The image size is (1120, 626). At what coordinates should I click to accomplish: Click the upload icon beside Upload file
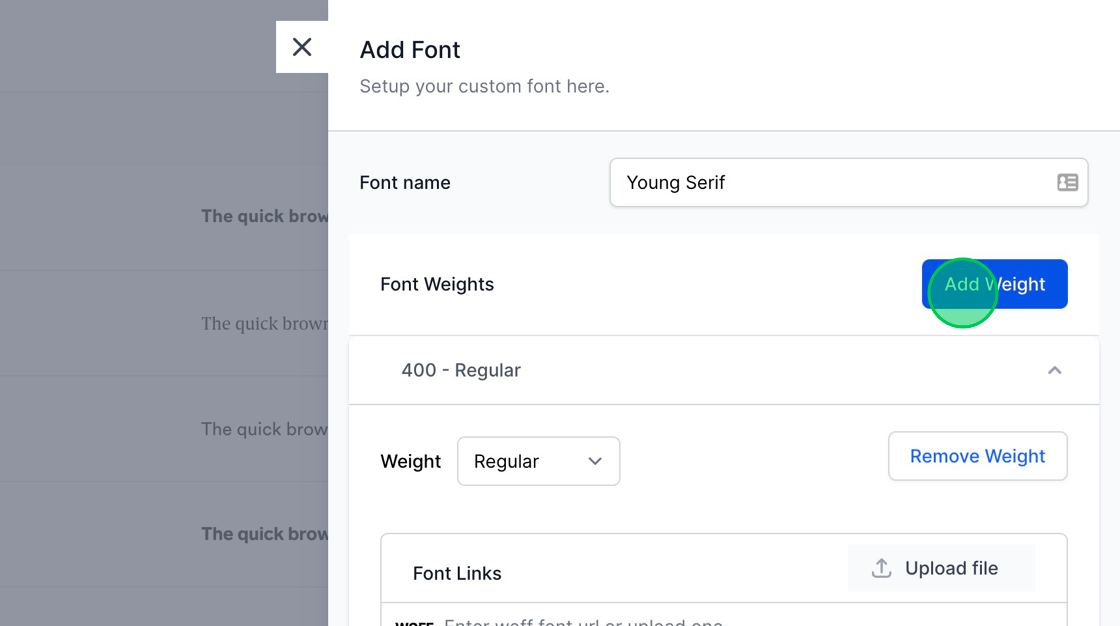coord(881,568)
